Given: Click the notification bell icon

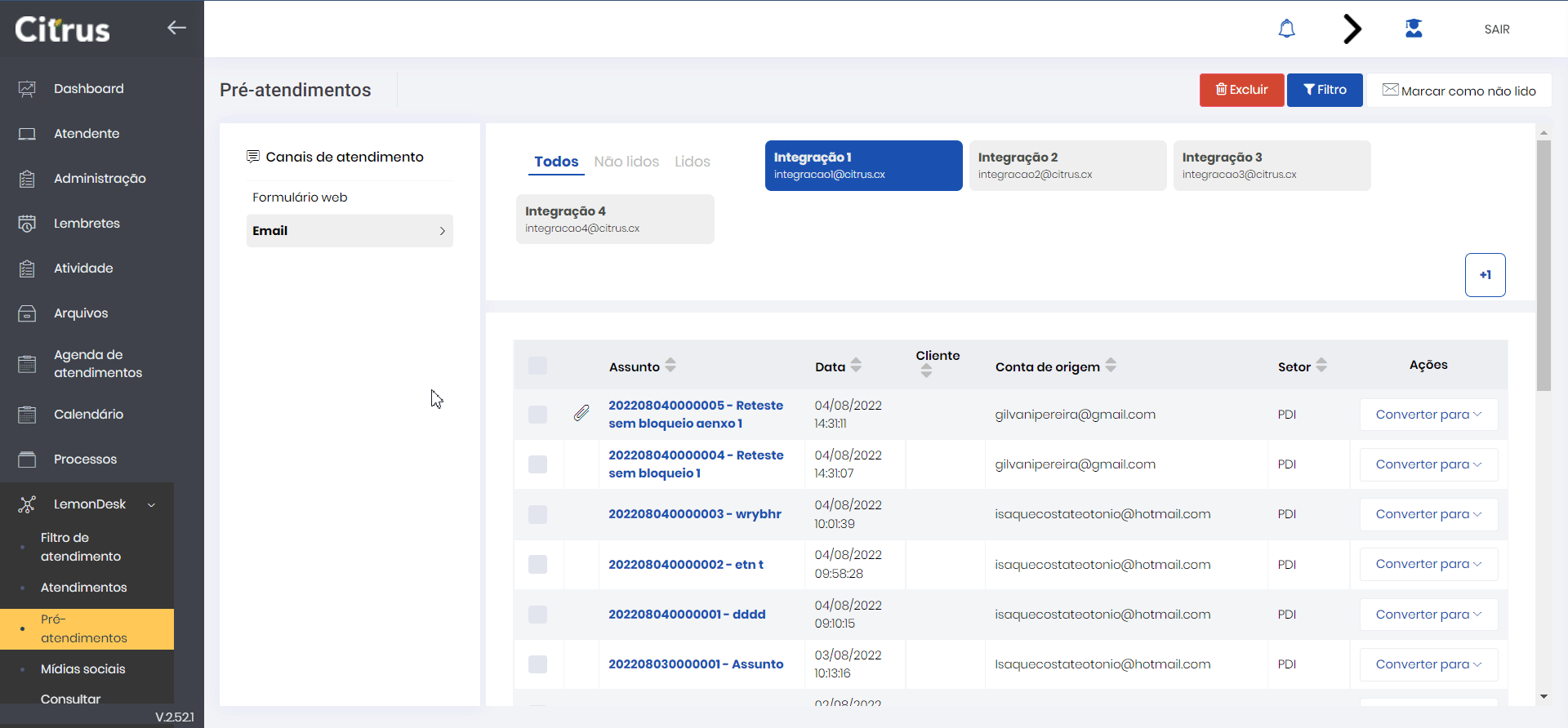Looking at the screenshot, I should coord(1286,29).
